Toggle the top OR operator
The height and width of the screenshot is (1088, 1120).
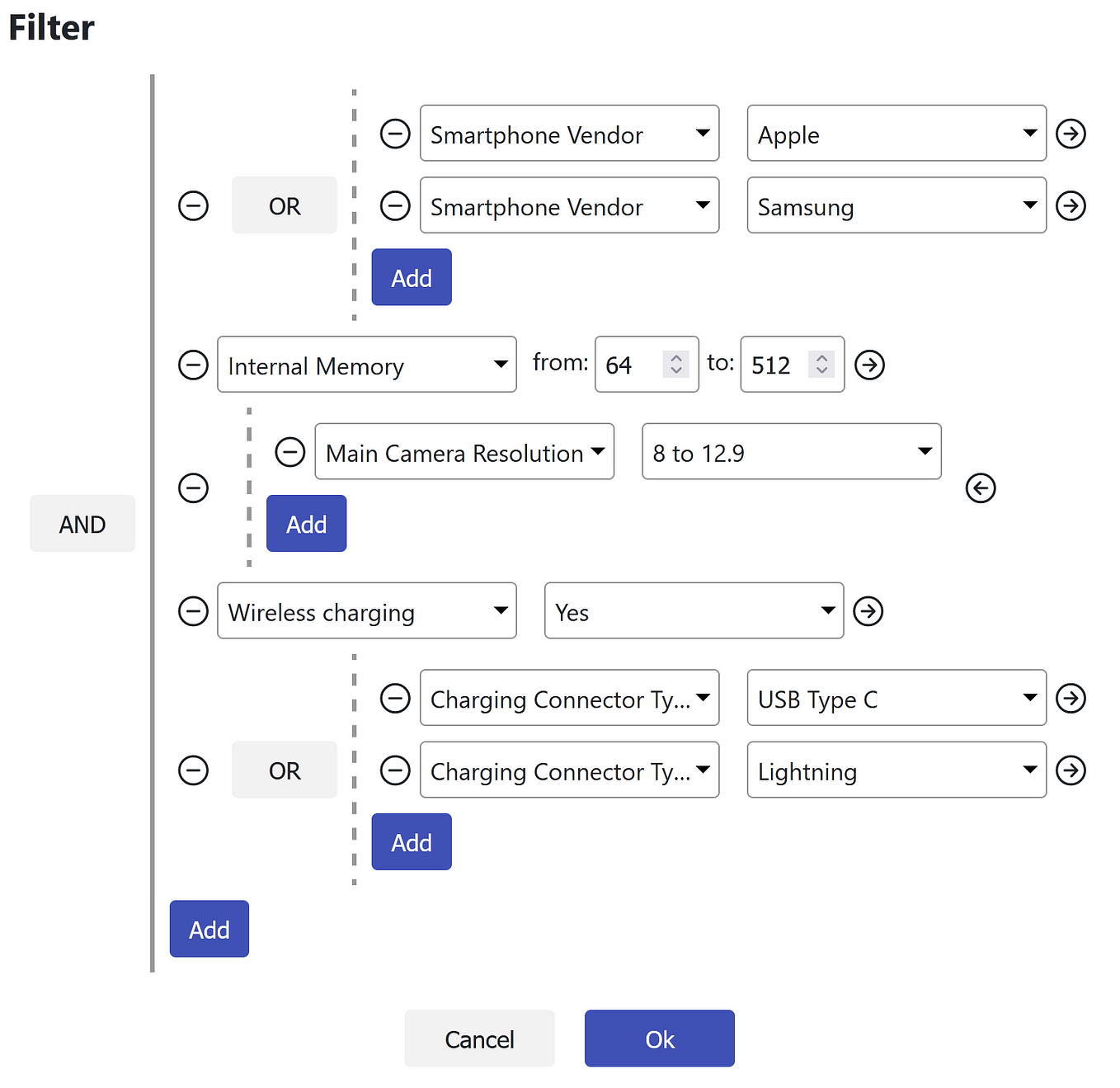[x=284, y=205]
